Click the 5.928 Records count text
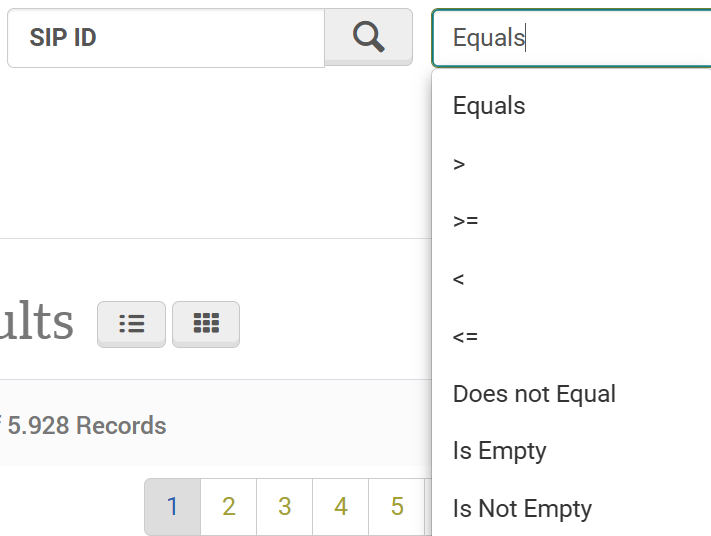711x536 pixels. (86, 426)
